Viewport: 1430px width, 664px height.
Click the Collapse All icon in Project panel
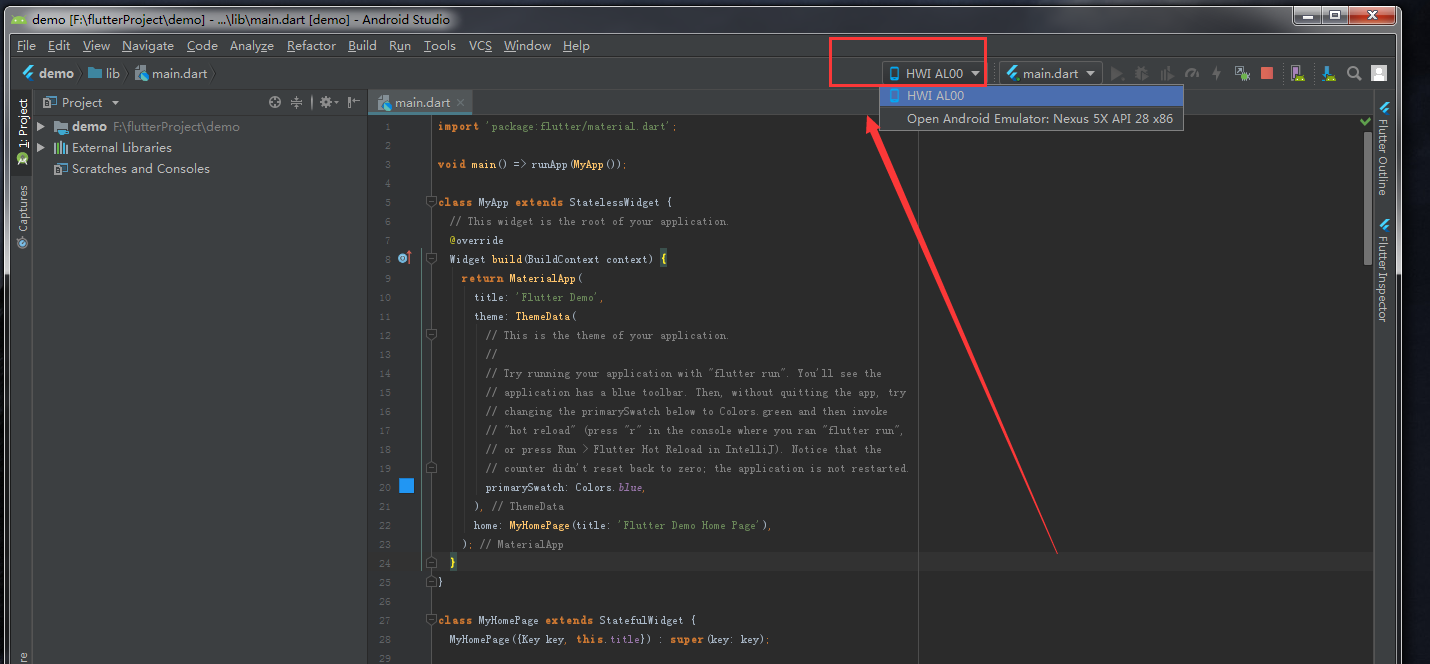(x=297, y=102)
